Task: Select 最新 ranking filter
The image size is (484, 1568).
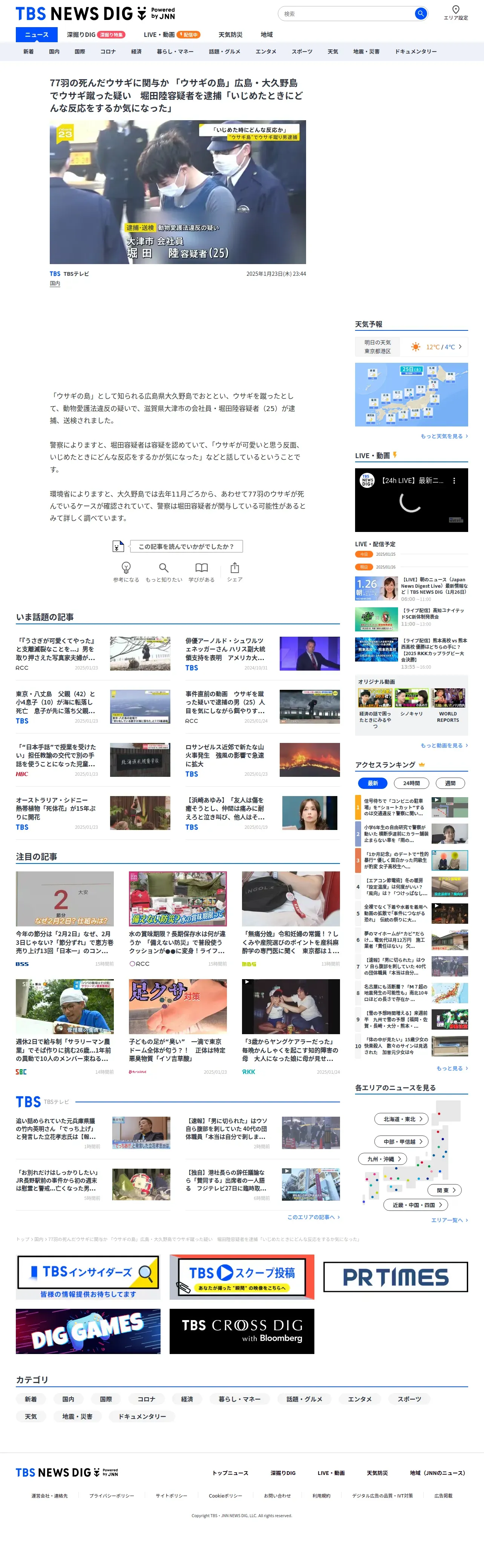Action: (372, 783)
